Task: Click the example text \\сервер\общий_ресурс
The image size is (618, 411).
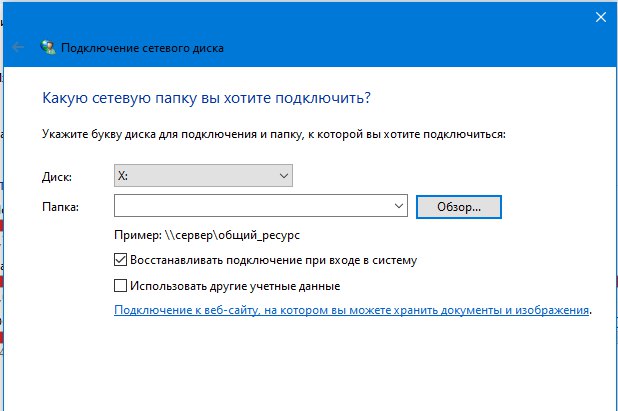Action: pos(233,235)
